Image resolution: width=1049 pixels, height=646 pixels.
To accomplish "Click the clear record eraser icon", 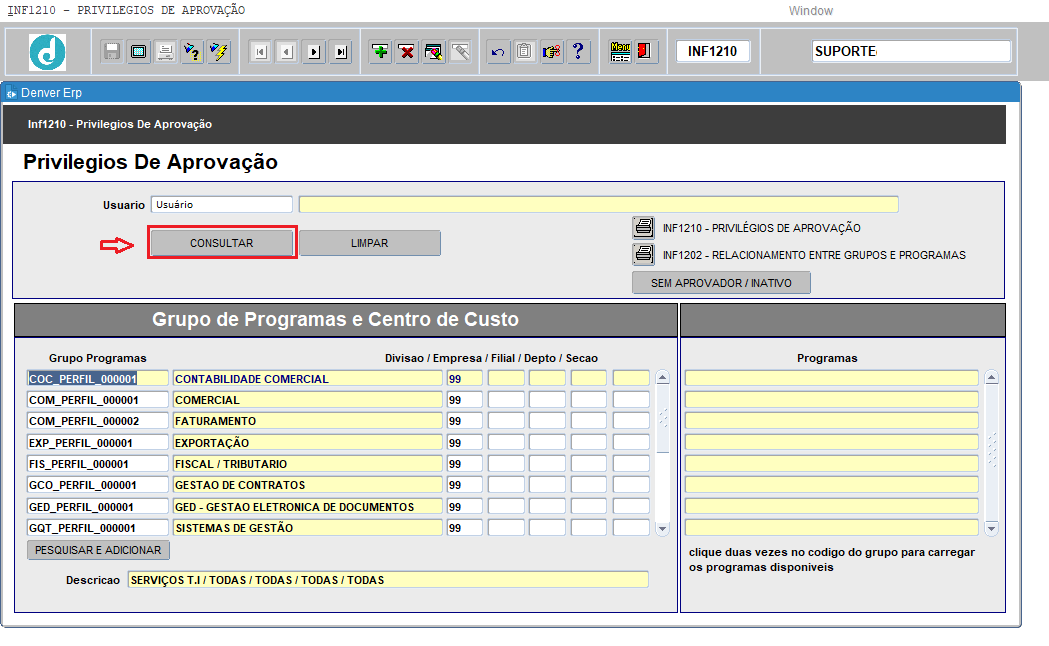I will [434, 51].
